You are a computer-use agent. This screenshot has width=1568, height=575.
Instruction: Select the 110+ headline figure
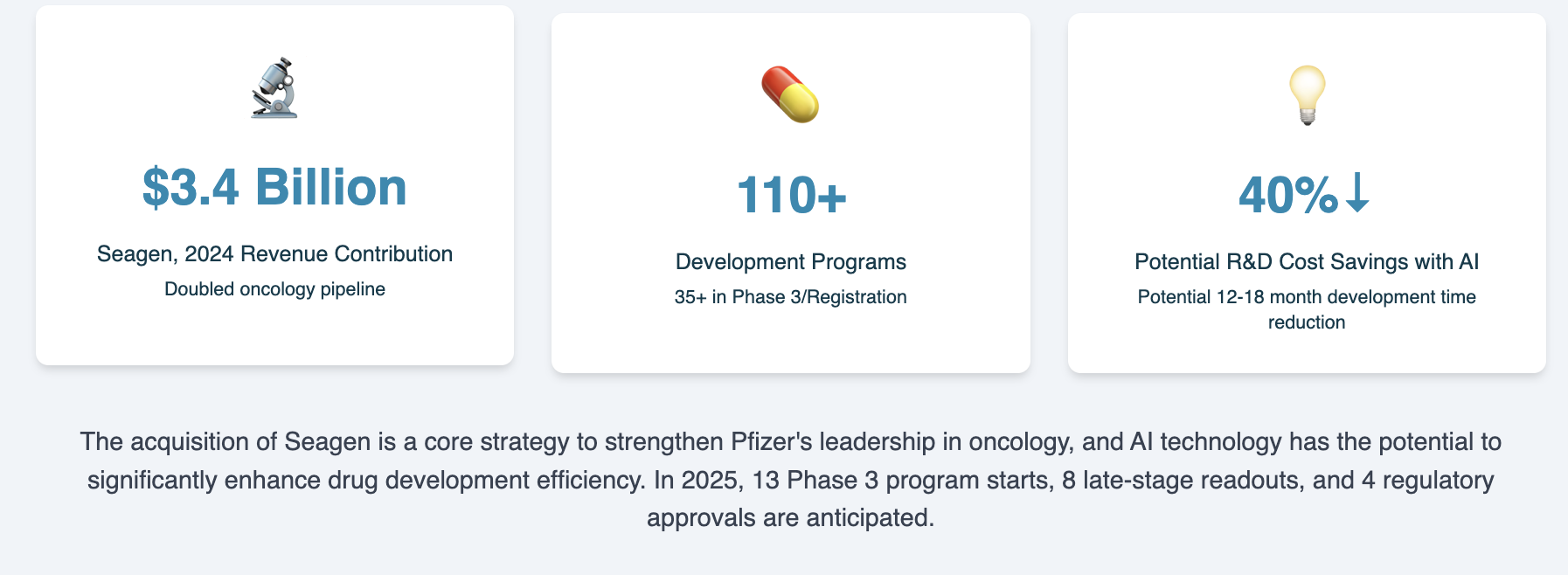(x=791, y=195)
